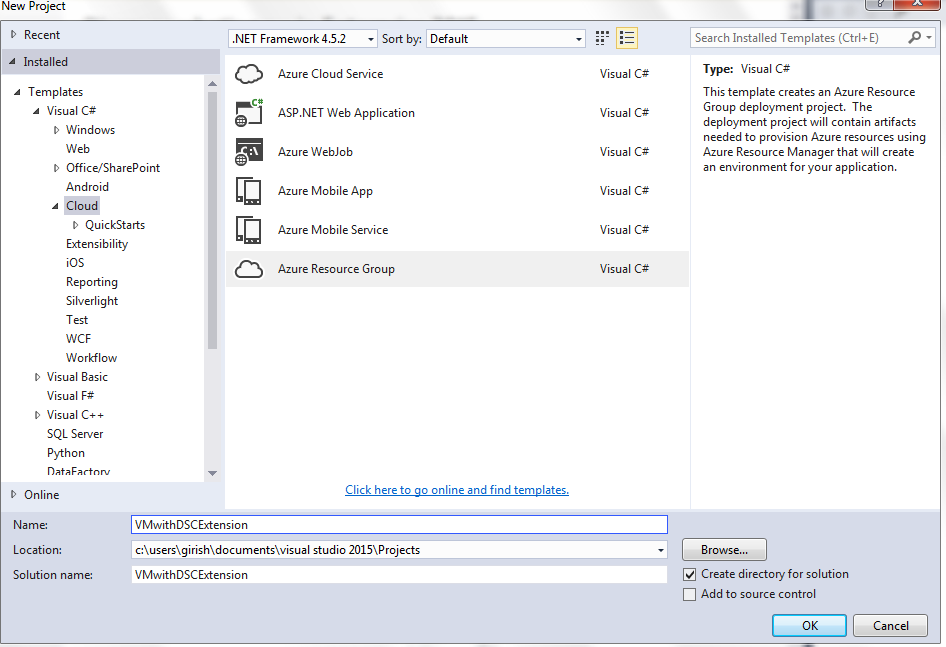The width and height of the screenshot is (946, 647).
Task: Click the search options dropdown arrow
Action: 929,37
